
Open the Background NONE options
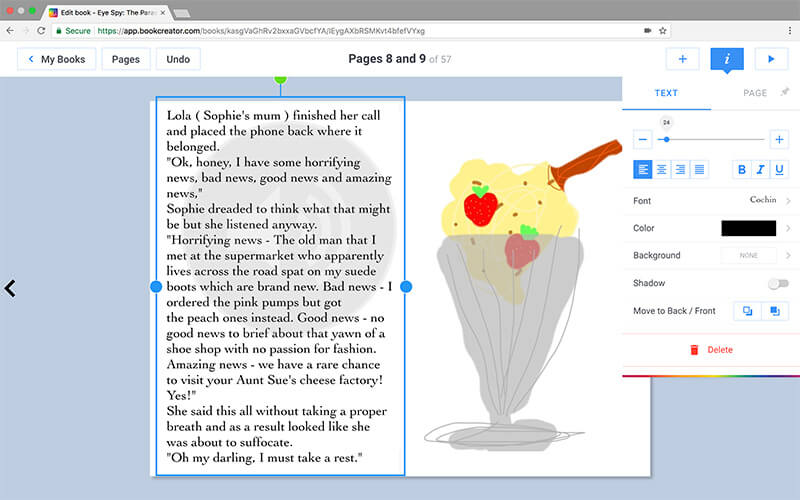point(749,256)
